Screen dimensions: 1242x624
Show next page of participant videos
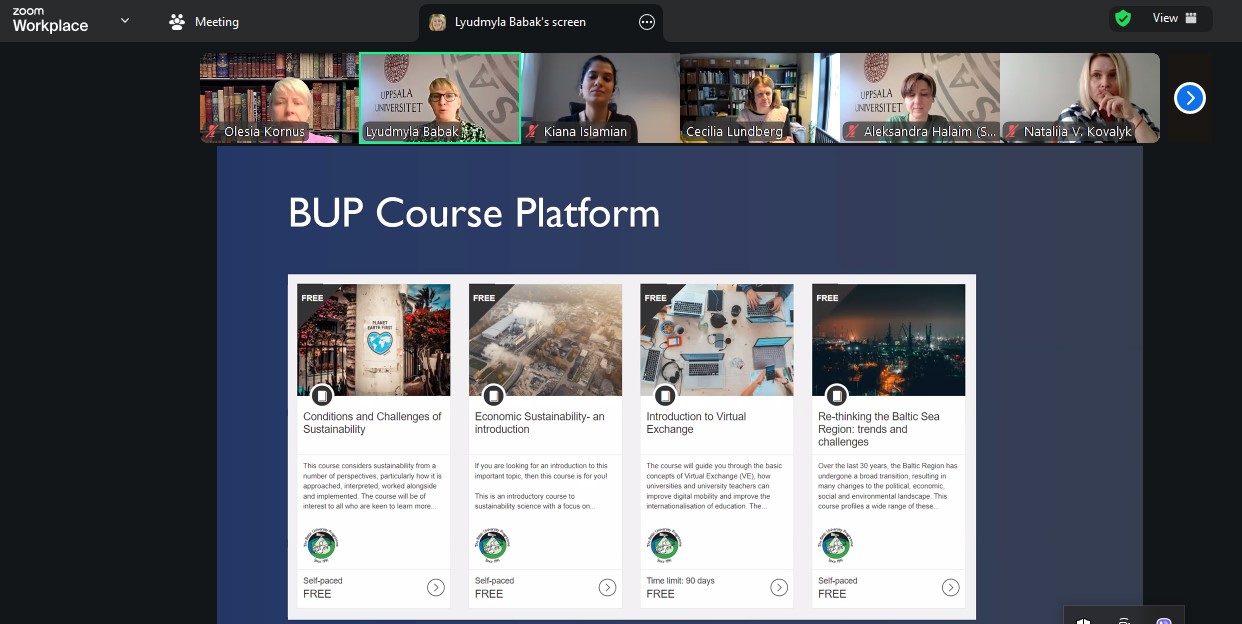pos(1189,98)
